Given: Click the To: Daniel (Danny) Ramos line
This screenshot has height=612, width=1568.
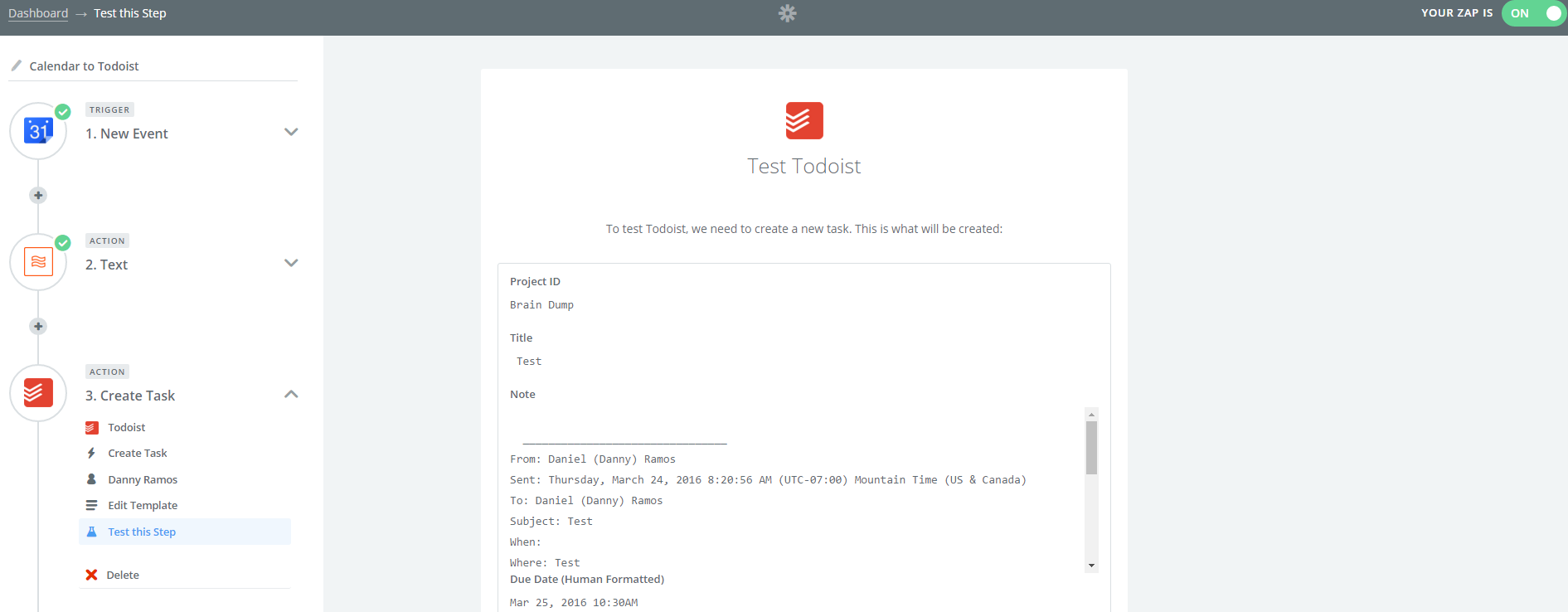Looking at the screenshot, I should click(586, 501).
